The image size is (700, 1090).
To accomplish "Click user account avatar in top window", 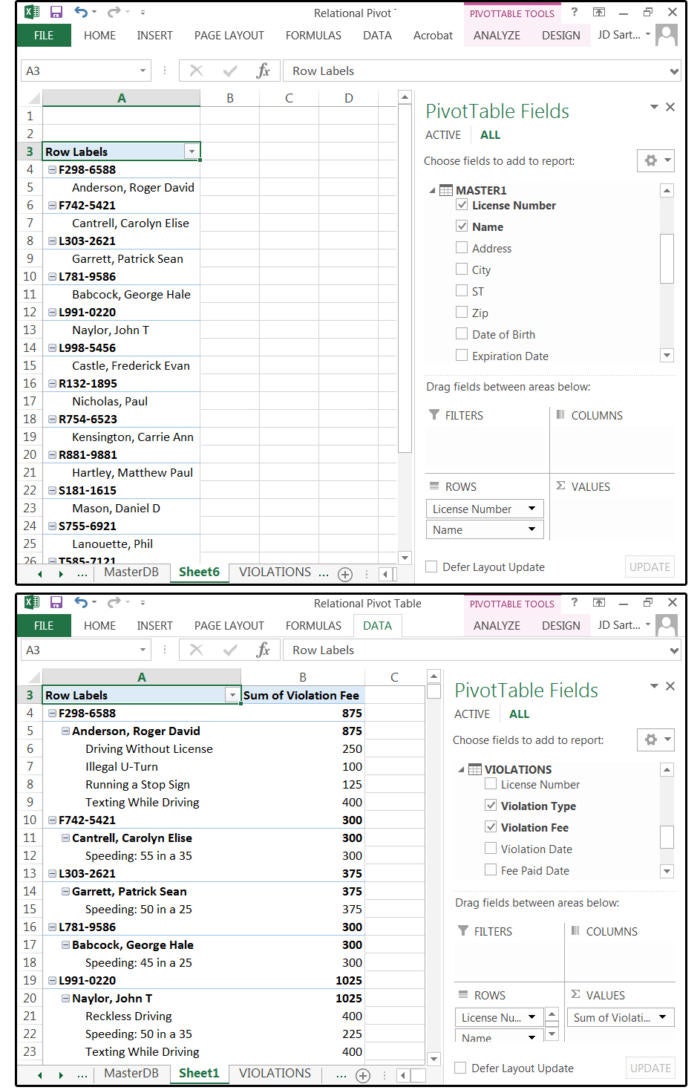I will click(667, 35).
